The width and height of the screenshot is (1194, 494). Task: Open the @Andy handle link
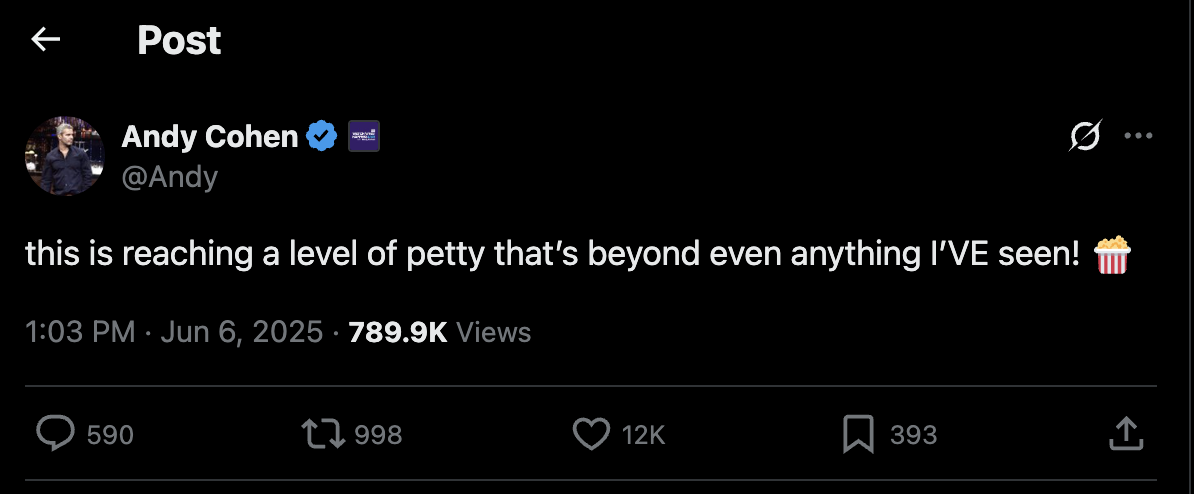(x=169, y=177)
